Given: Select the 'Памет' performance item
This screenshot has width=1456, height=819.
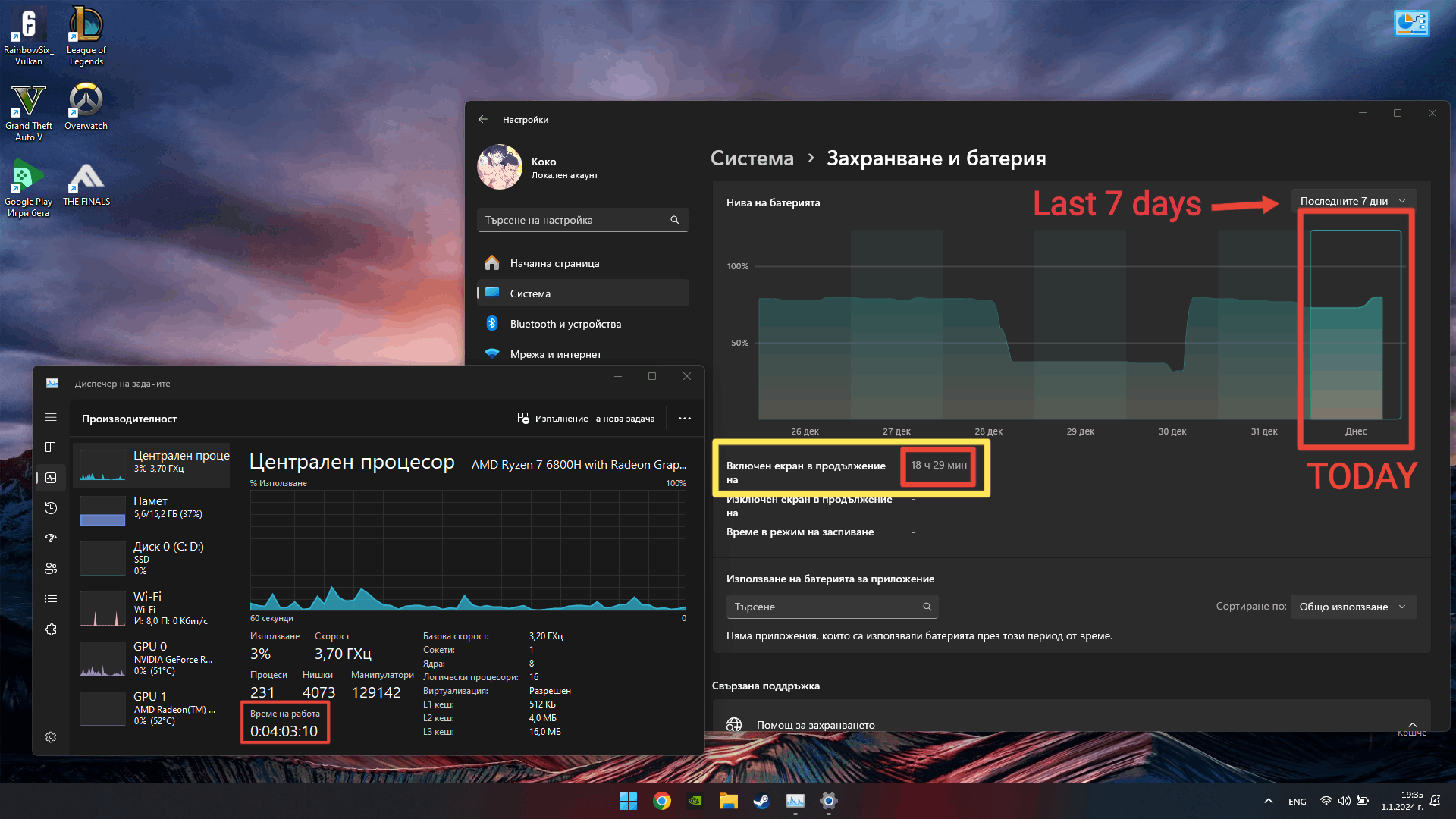Looking at the screenshot, I should click(152, 508).
